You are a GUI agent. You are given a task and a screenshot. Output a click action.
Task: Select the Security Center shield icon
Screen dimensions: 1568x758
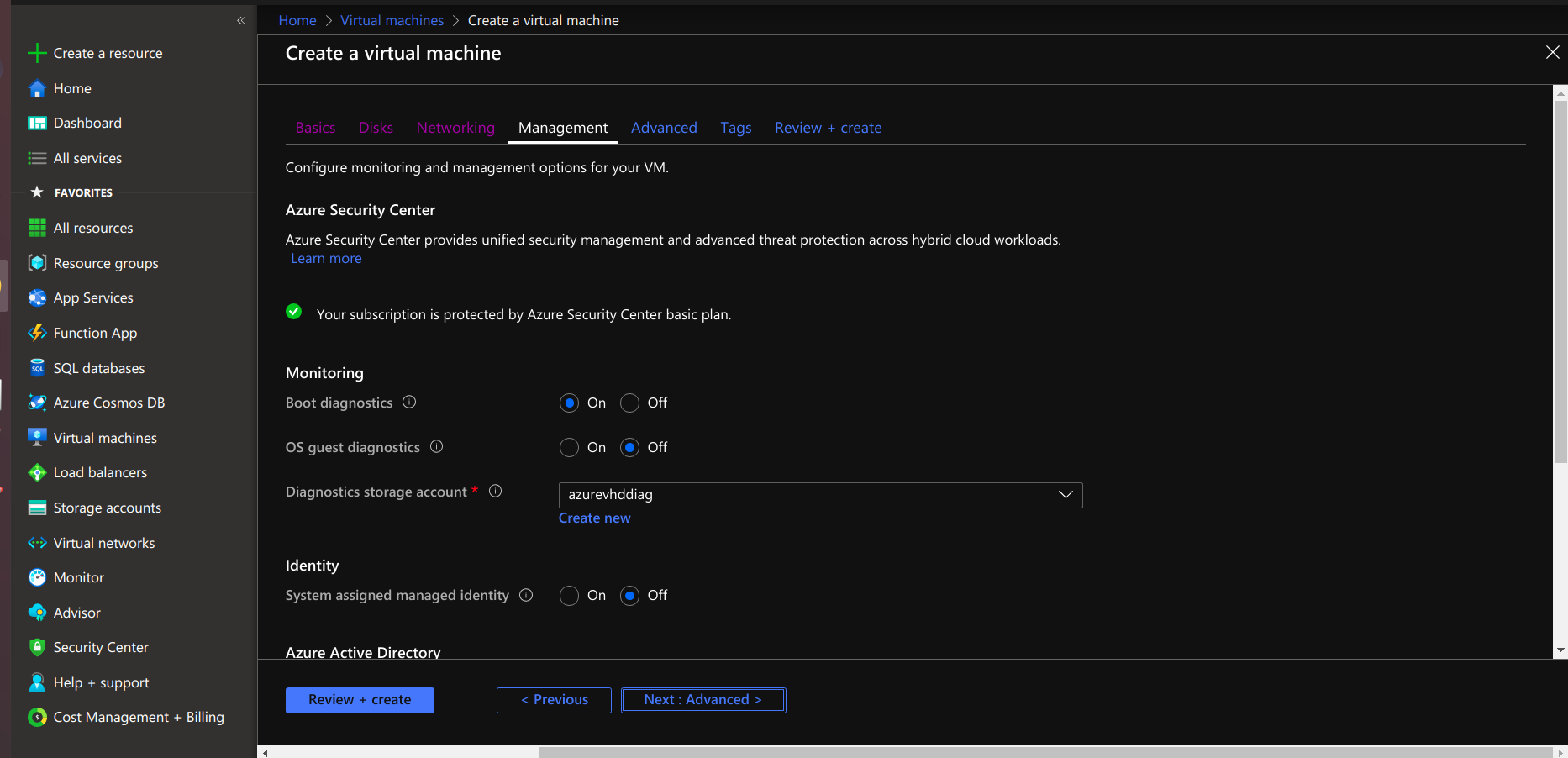click(37, 647)
